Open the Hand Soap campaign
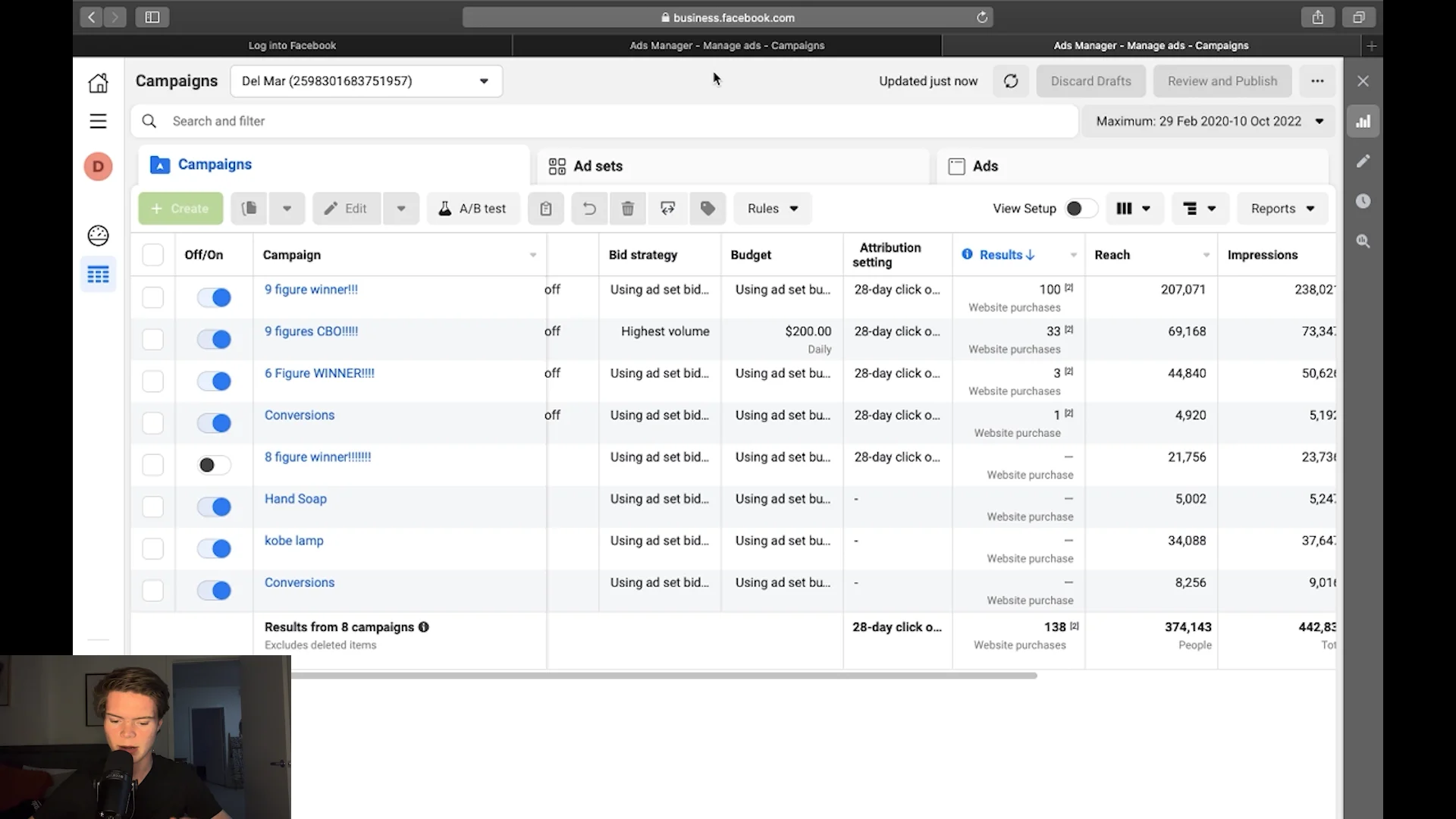 (295, 499)
